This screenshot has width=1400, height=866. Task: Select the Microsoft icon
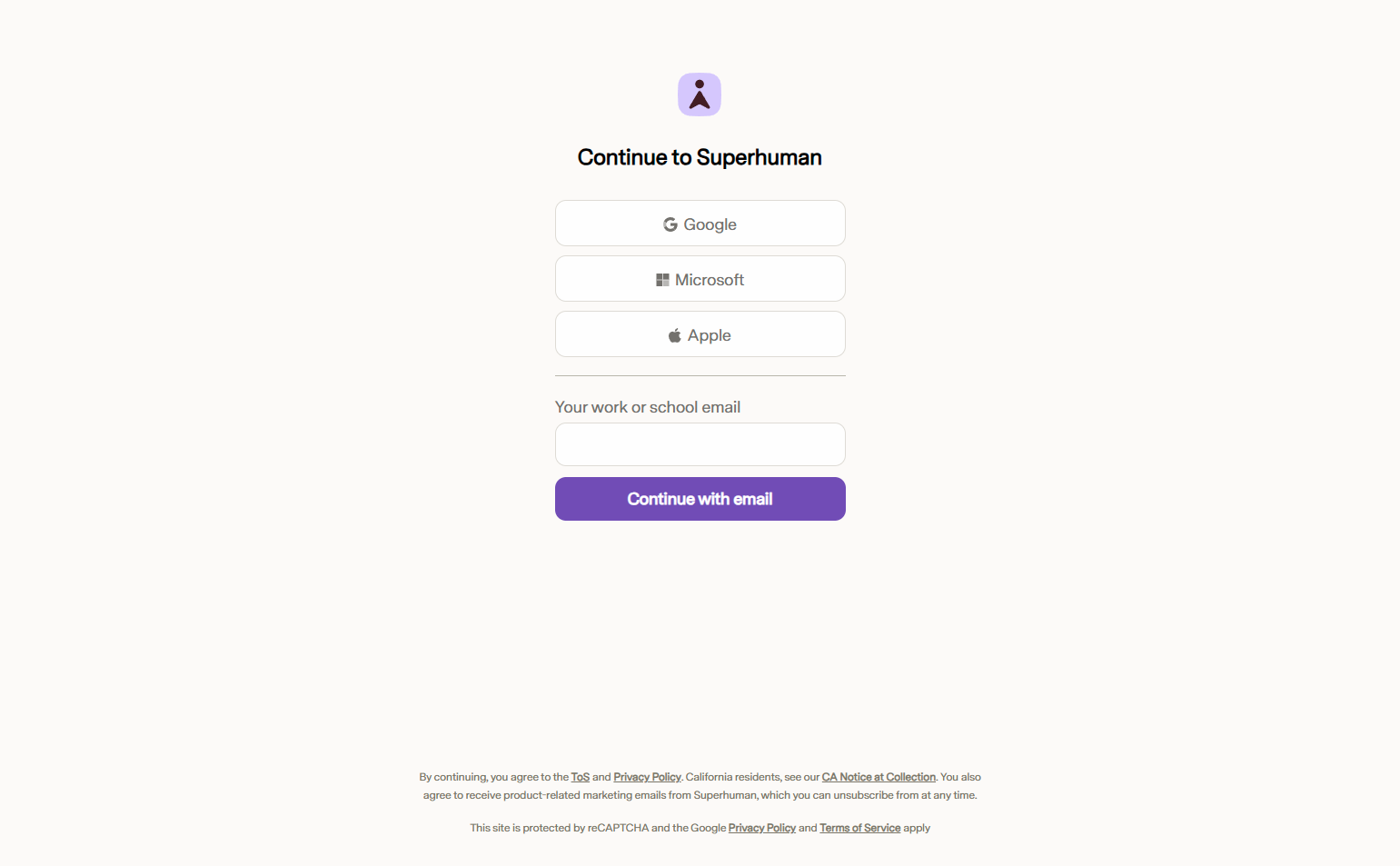point(662,279)
